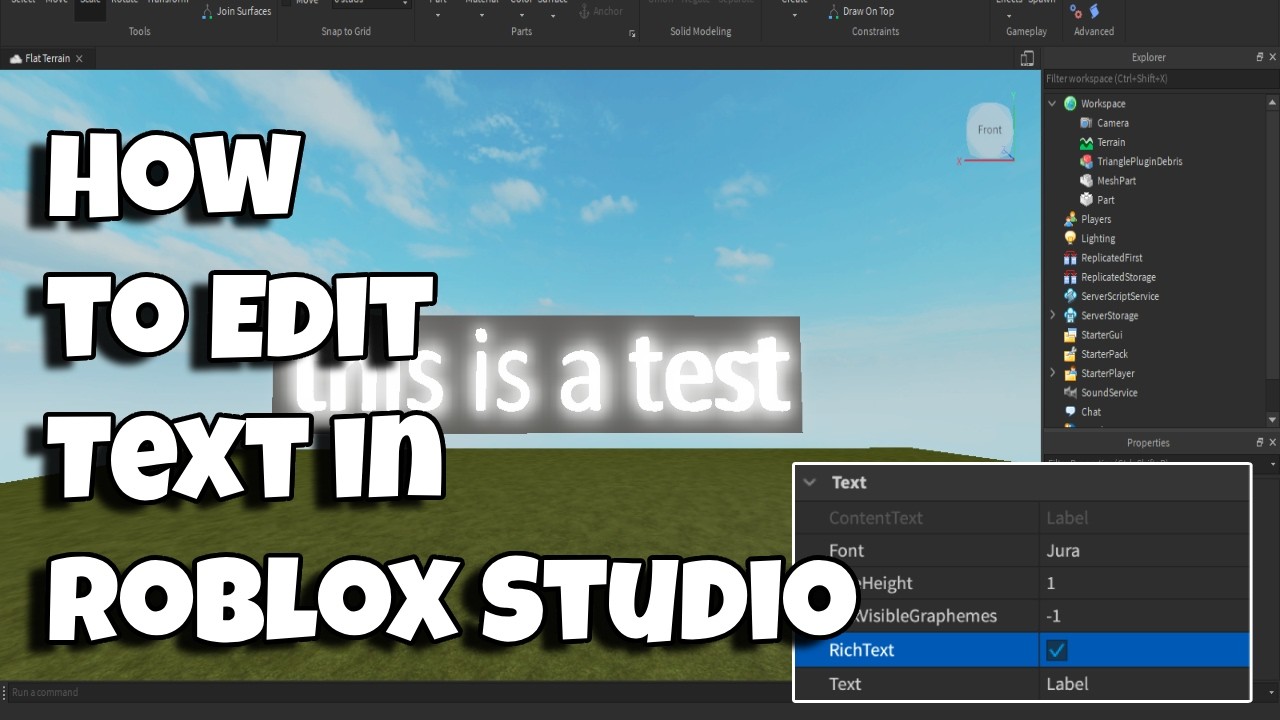Select the StarterGui icon
1280x720 pixels.
pyautogui.click(x=1070, y=335)
